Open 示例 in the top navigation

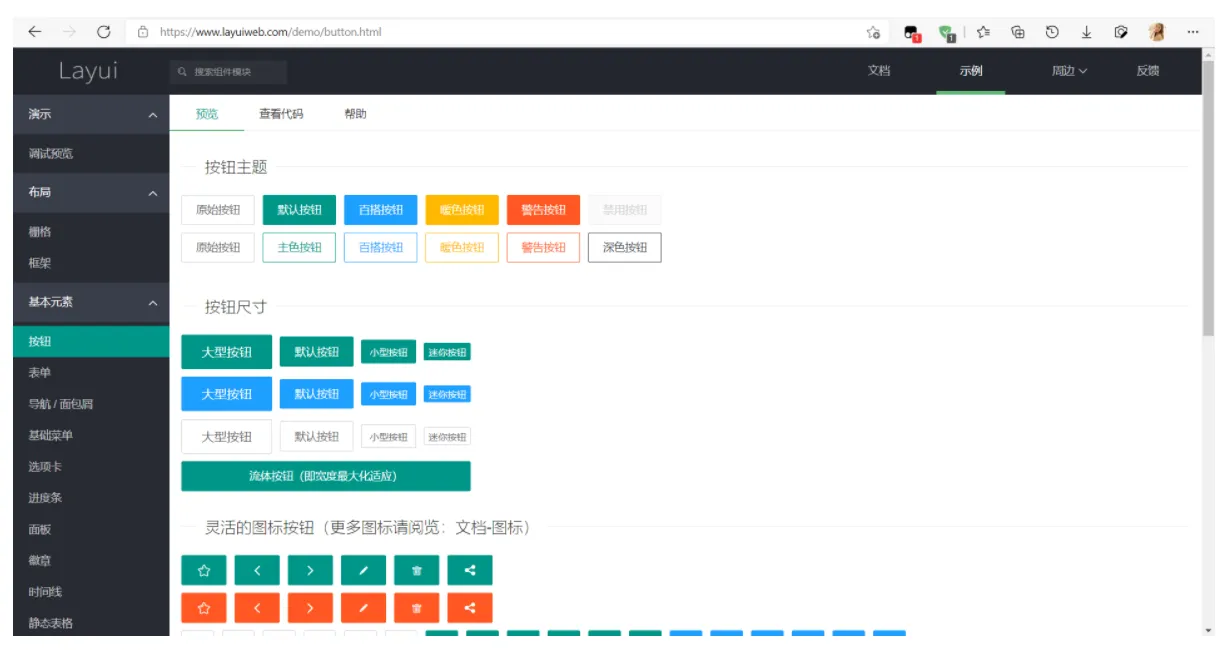(970, 71)
